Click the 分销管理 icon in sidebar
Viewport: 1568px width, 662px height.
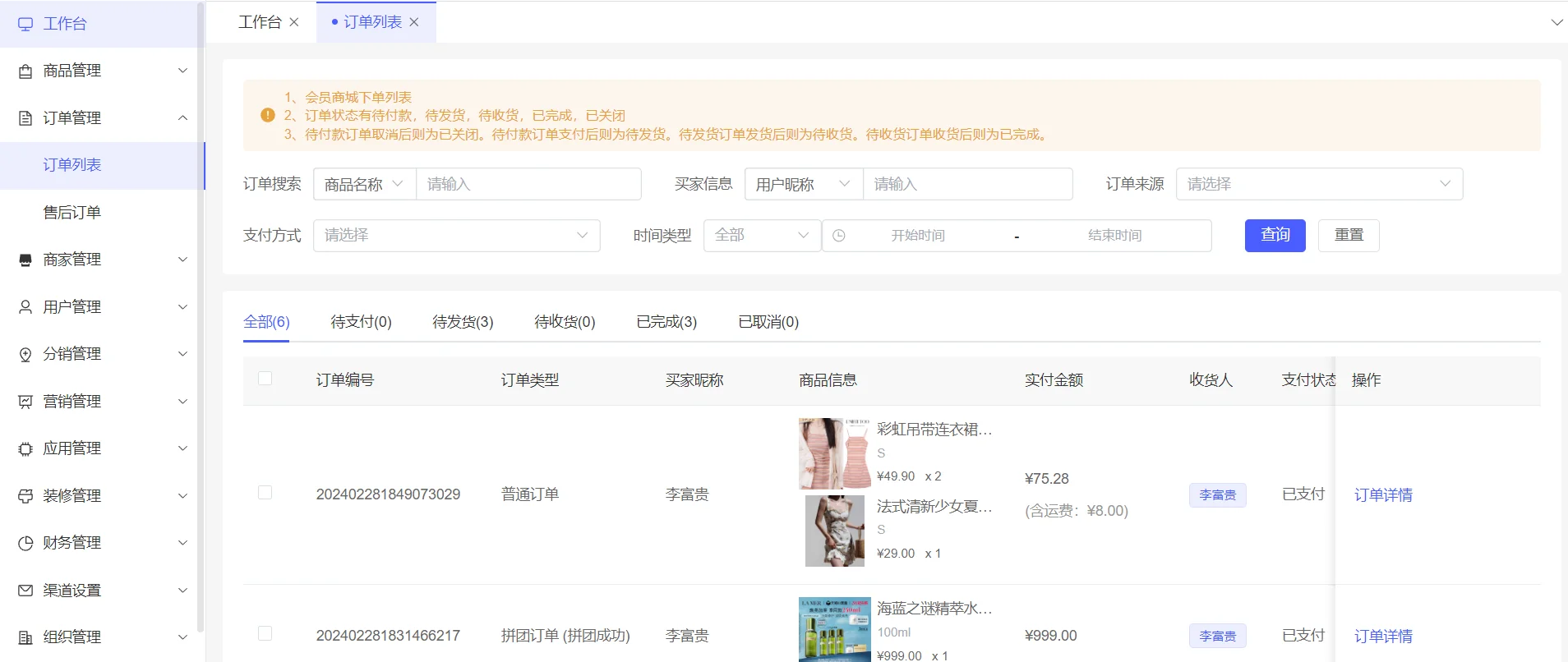pyautogui.click(x=25, y=355)
